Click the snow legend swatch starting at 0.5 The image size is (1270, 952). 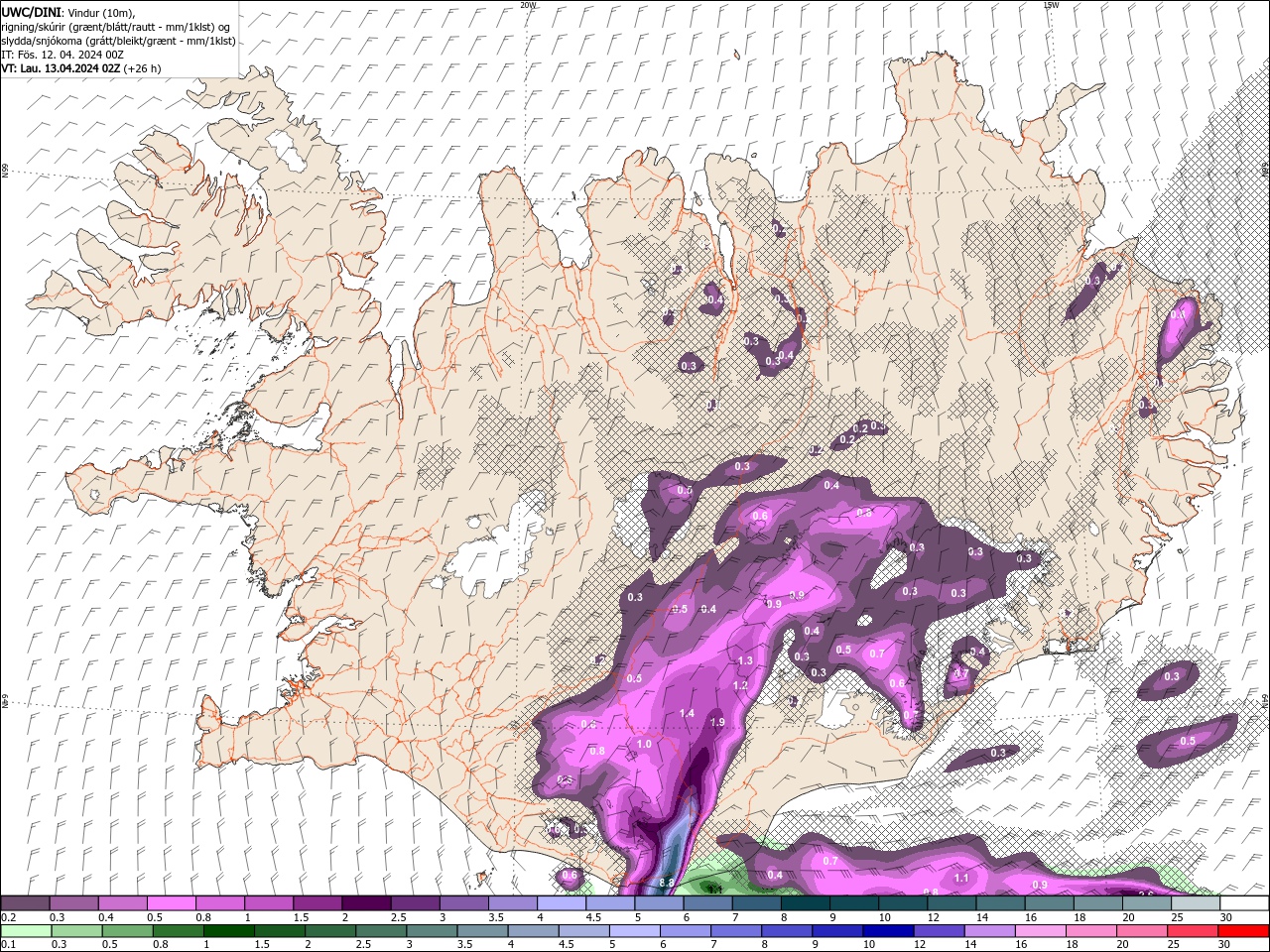(171, 903)
